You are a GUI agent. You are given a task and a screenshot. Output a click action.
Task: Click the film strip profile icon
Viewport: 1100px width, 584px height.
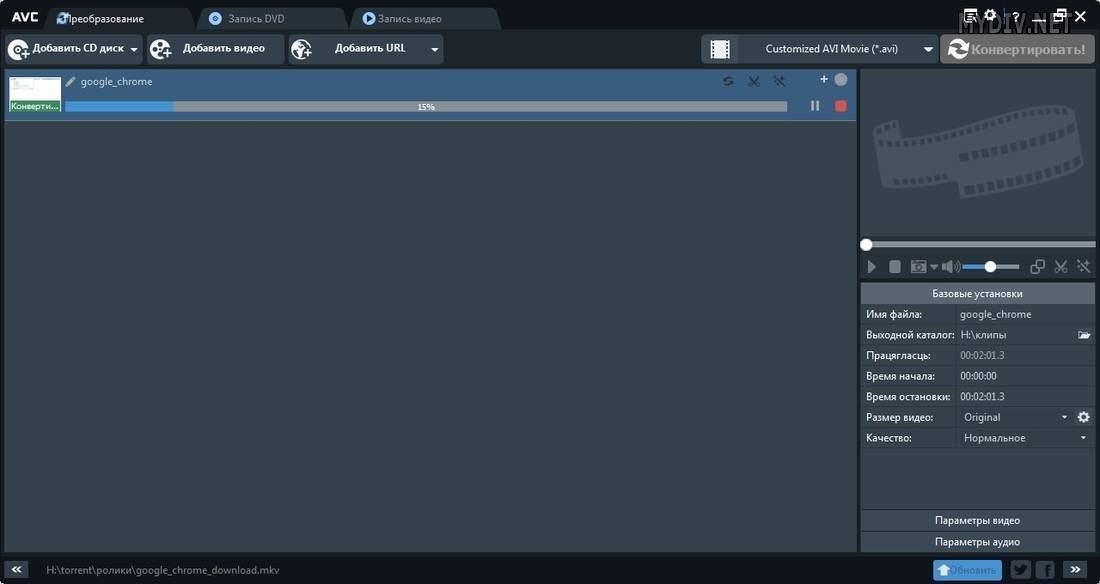point(720,49)
